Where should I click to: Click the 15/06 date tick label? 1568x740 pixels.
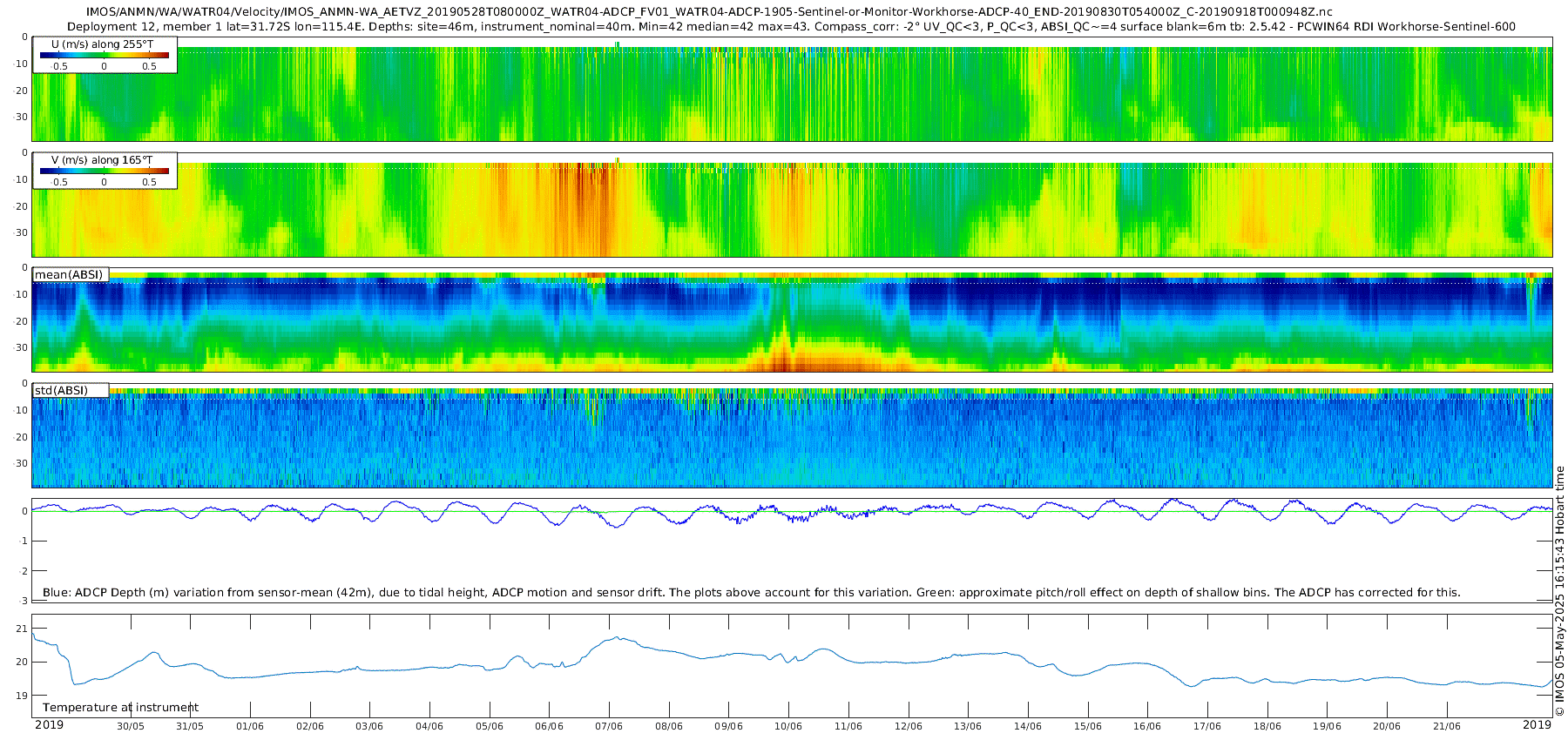(x=1088, y=726)
